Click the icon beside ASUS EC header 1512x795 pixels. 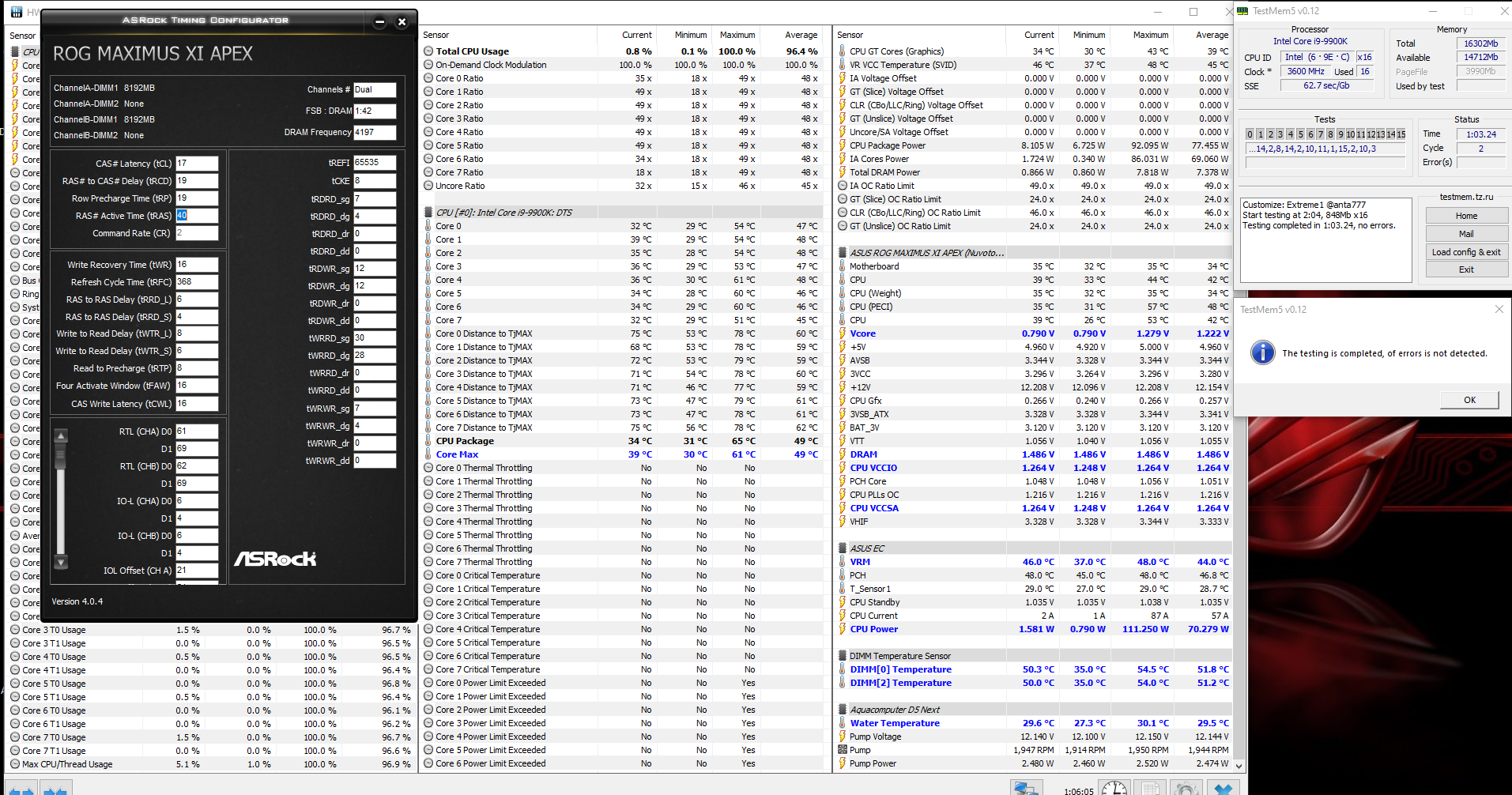[843, 548]
